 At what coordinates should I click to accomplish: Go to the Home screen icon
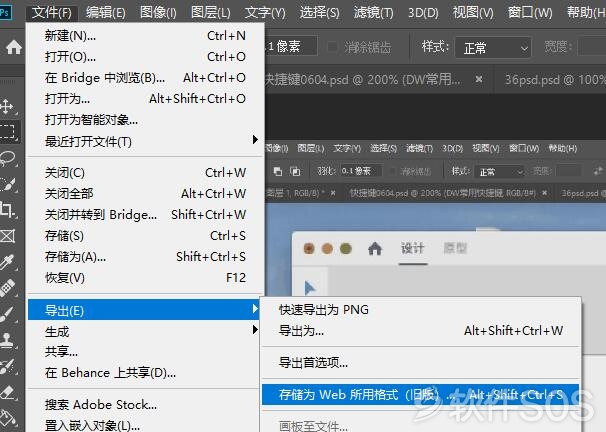coord(14,47)
